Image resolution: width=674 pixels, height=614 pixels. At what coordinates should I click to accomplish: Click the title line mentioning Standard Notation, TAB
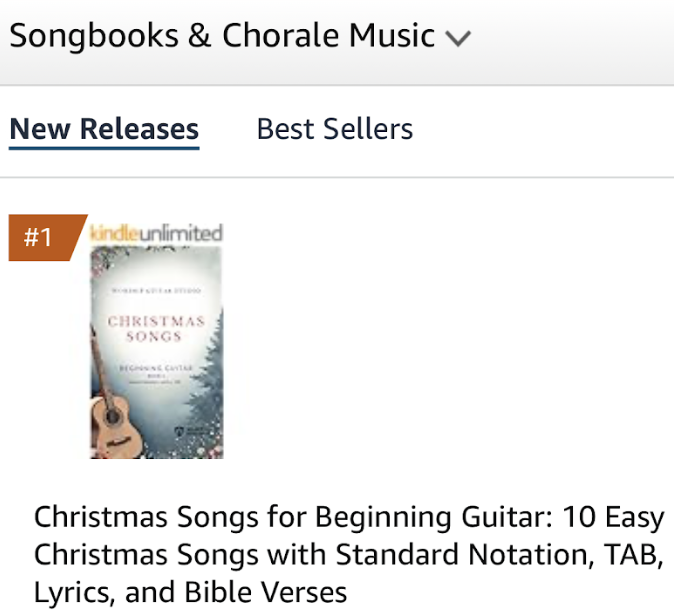pyautogui.click(x=348, y=555)
